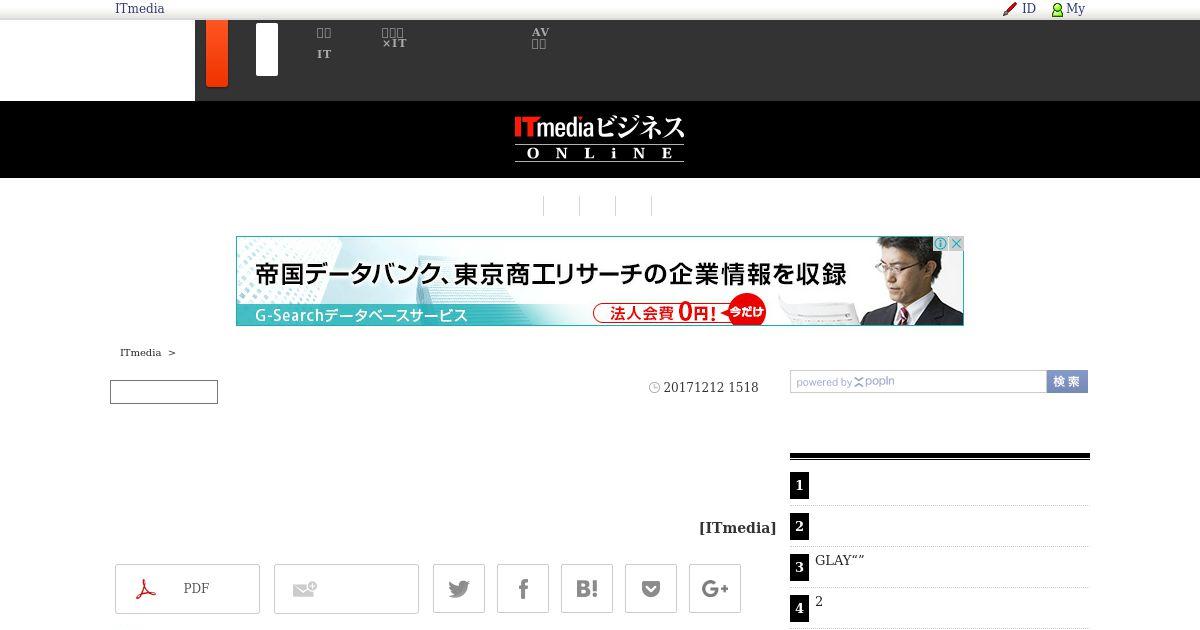Click the email newsletter envelope button
Screen dimensions: 1200x630
click(x=346, y=588)
